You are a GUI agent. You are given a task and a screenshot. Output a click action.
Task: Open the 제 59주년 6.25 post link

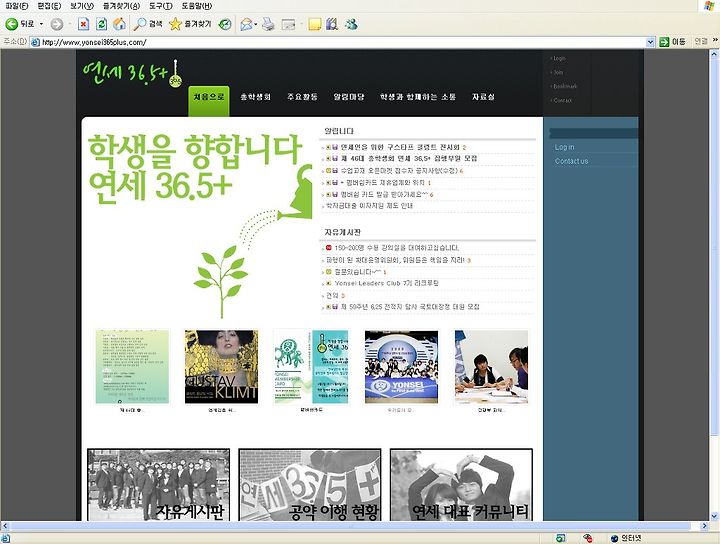[x=410, y=307]
